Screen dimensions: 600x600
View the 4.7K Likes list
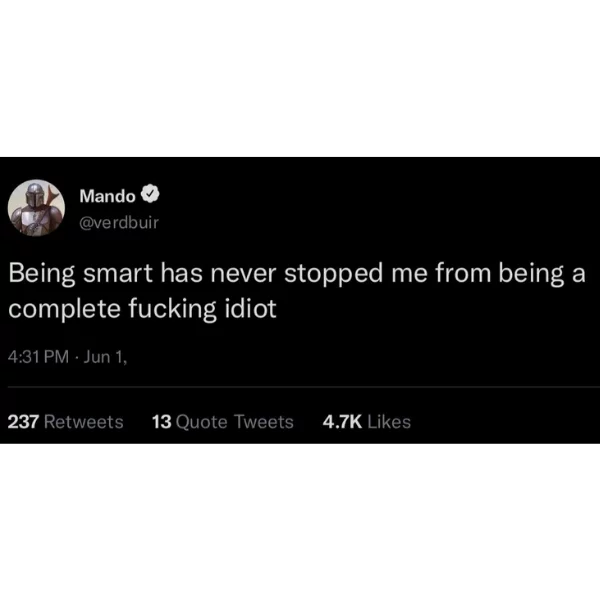point(367,422)
